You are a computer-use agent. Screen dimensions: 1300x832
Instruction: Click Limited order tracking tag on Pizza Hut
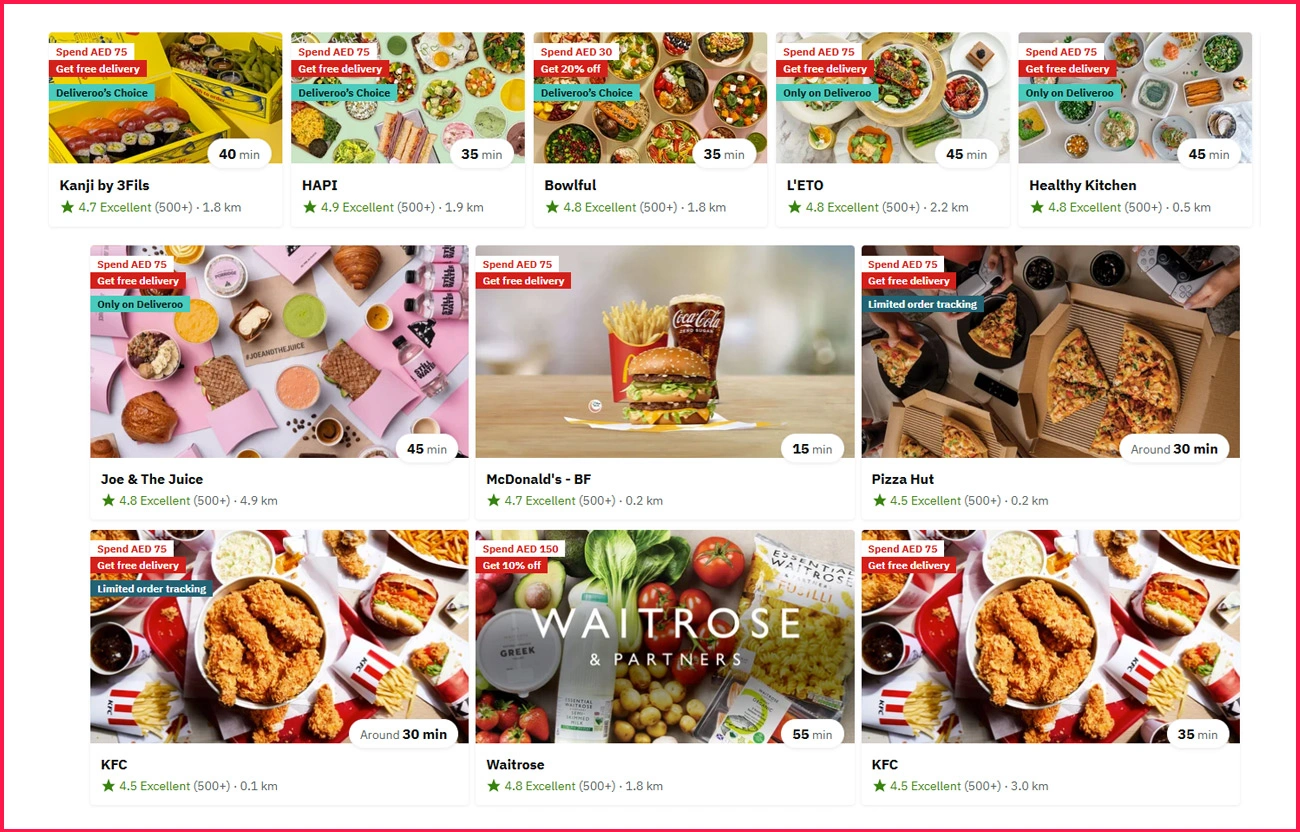point(922,304)
